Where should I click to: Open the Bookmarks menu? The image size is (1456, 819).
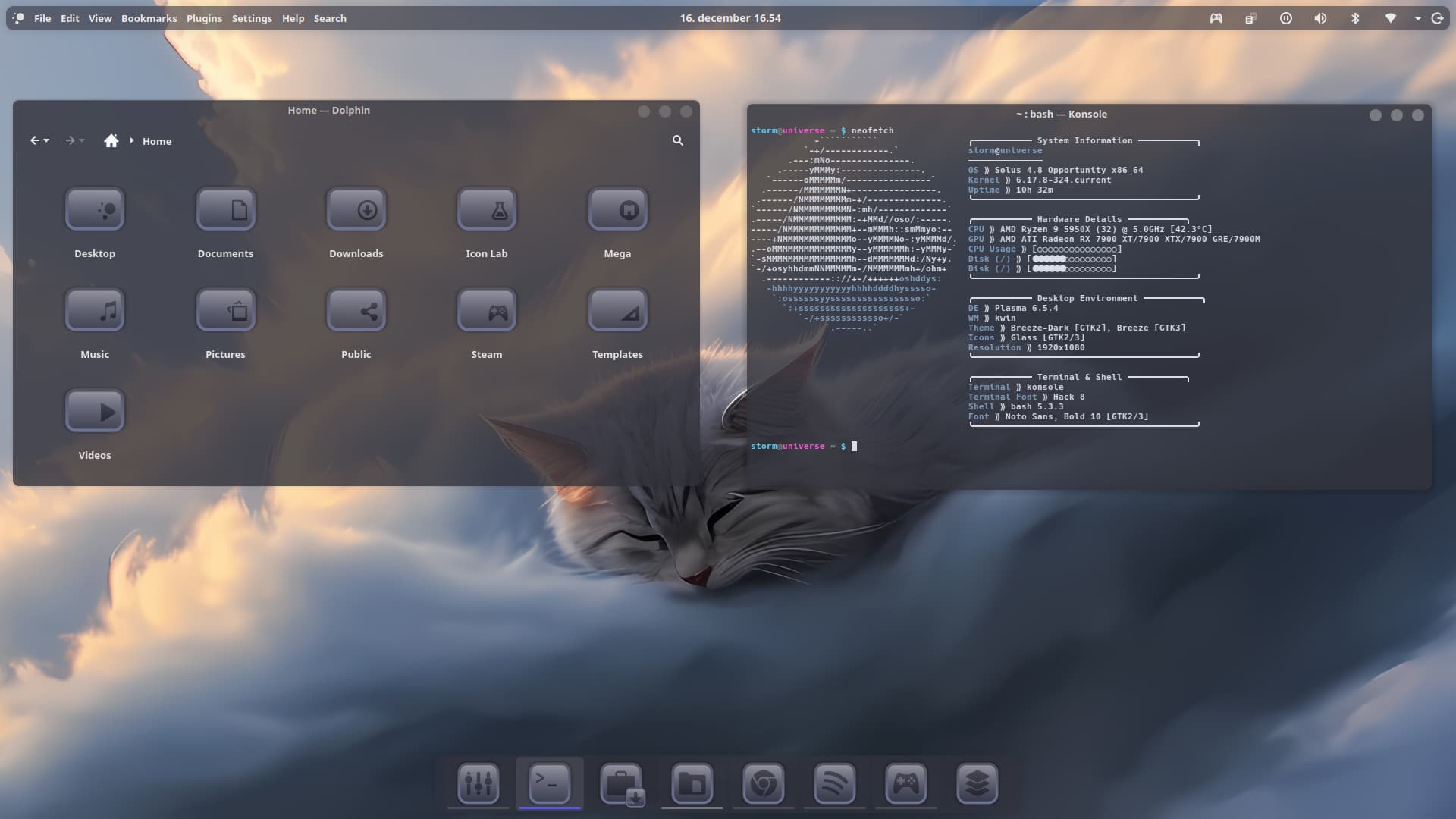pos(149,18)
